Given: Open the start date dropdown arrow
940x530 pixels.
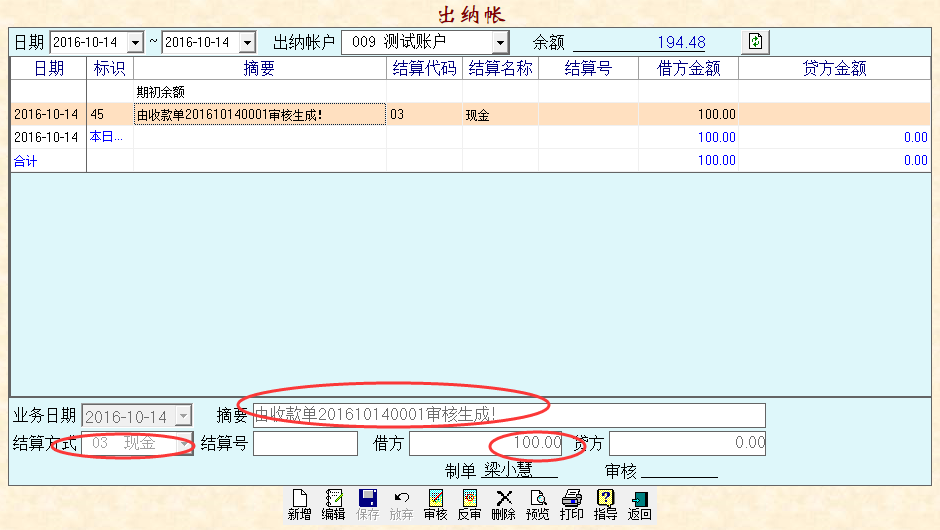Looking at the screenshot, I should click(x=135, y=43).
